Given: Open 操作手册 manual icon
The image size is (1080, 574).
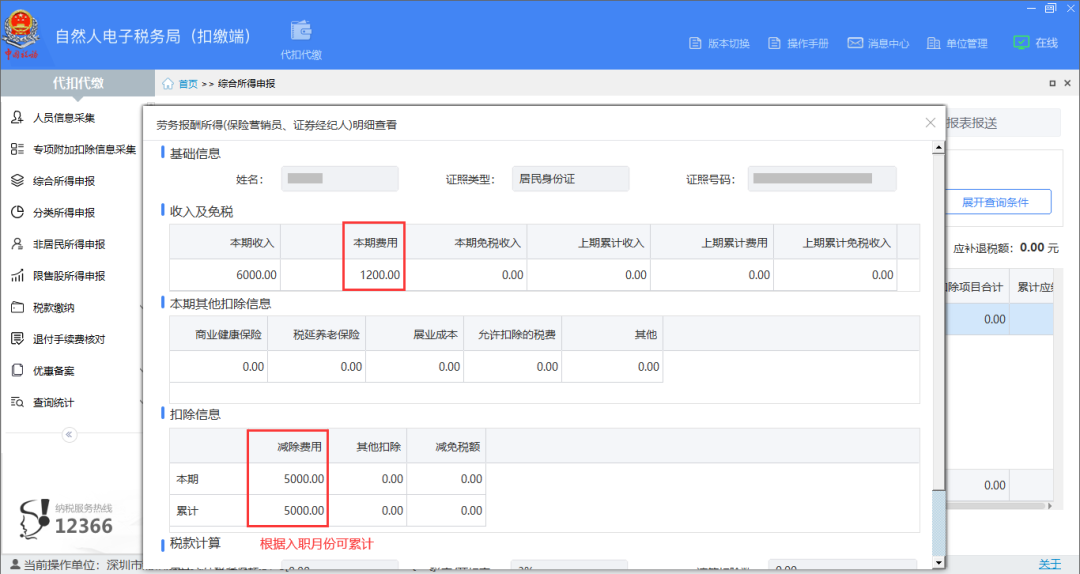Looking at the screenshot, I should coord(774,43).
